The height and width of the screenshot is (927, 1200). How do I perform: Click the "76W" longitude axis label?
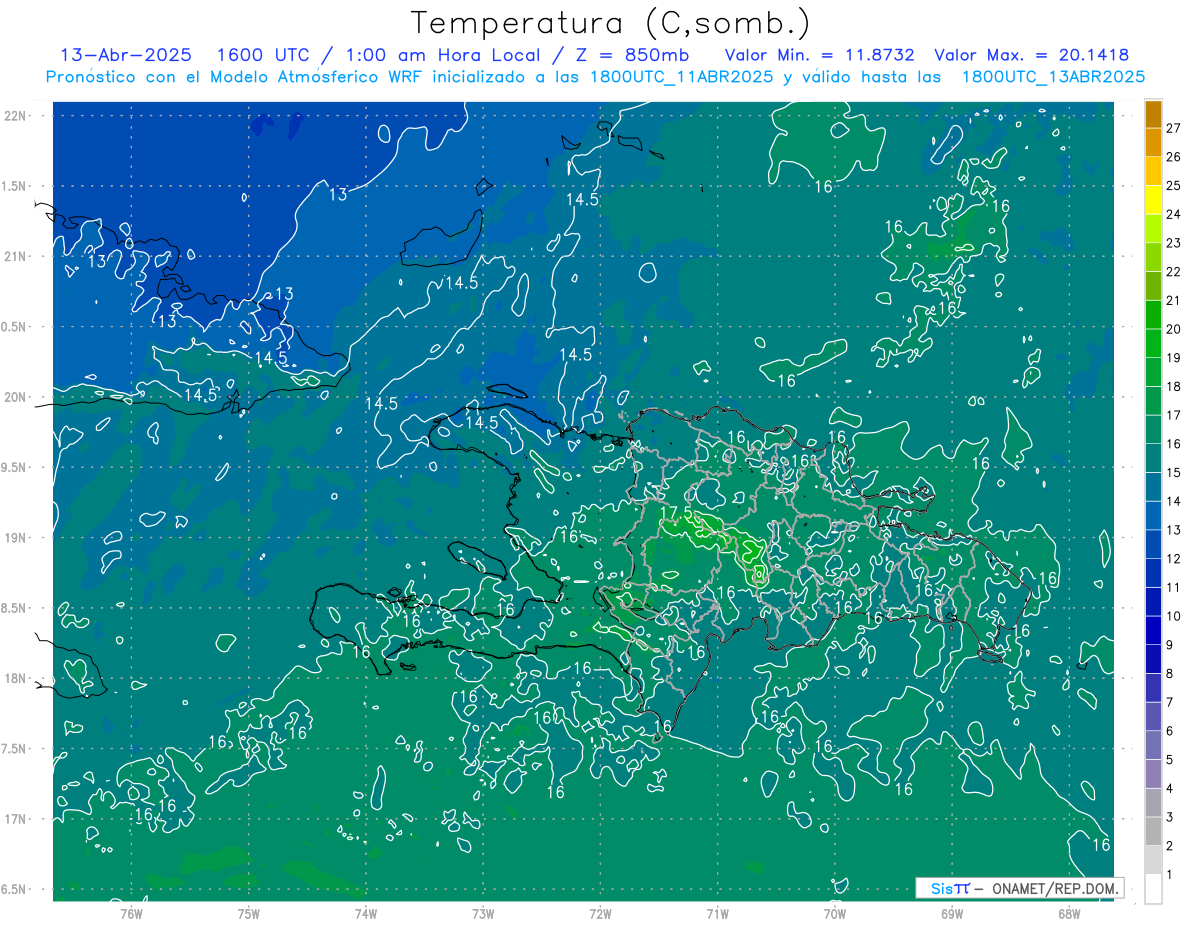[131, 912]
